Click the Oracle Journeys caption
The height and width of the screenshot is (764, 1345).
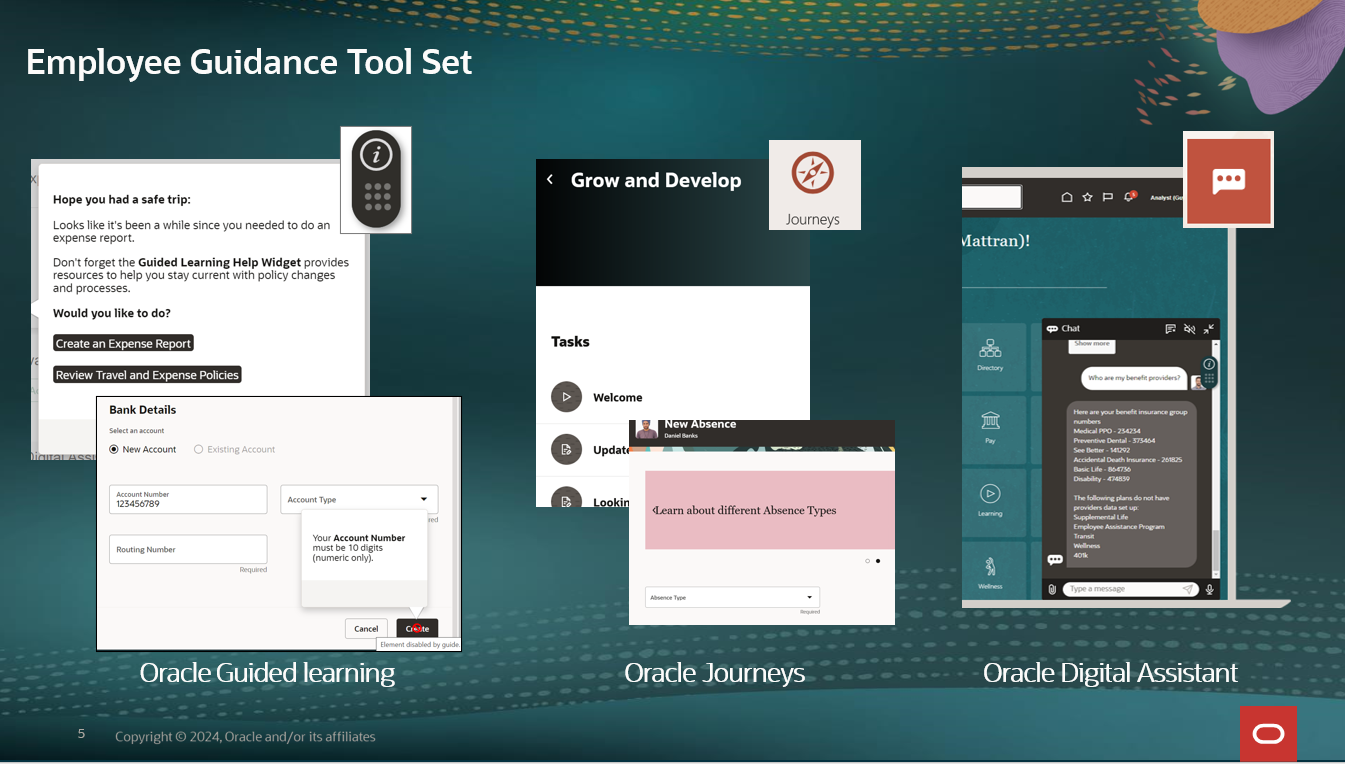point(714,673)
